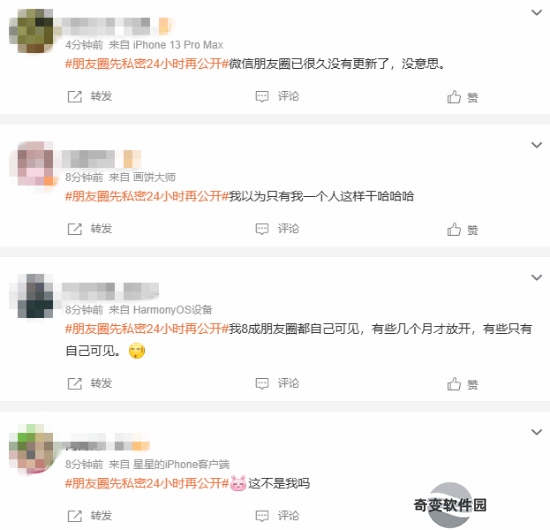550x530 pixels.
Task: Open 画饼大师 source link
Action: point(154,177)
